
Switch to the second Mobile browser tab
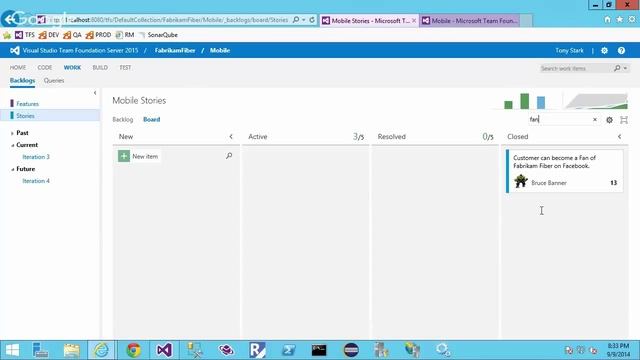pos(470,20)
